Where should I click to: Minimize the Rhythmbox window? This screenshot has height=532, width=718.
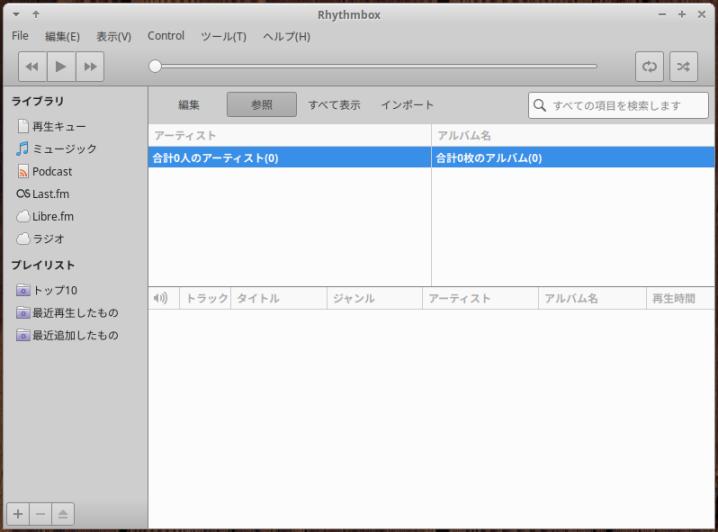point(662,15)
